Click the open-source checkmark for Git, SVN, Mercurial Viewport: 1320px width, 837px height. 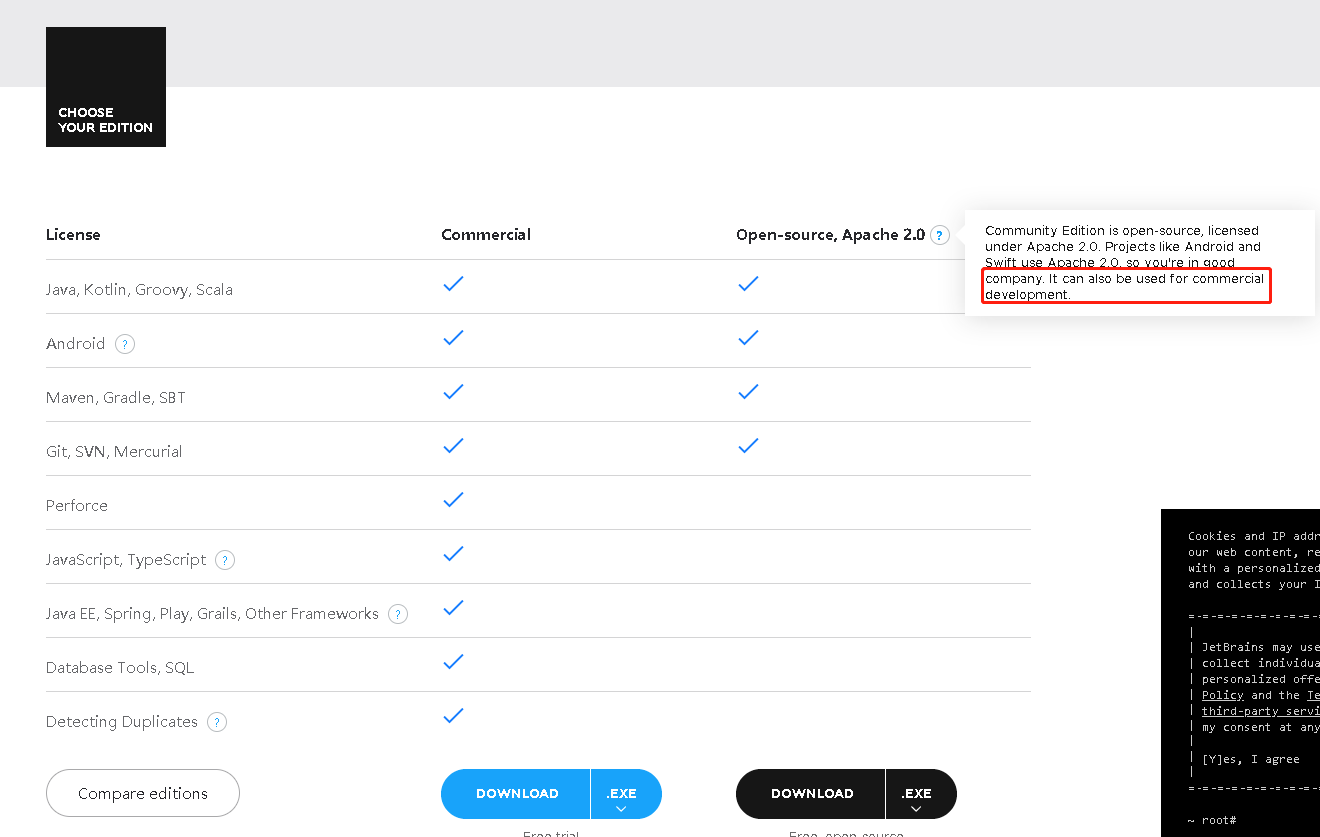(748, 445)
